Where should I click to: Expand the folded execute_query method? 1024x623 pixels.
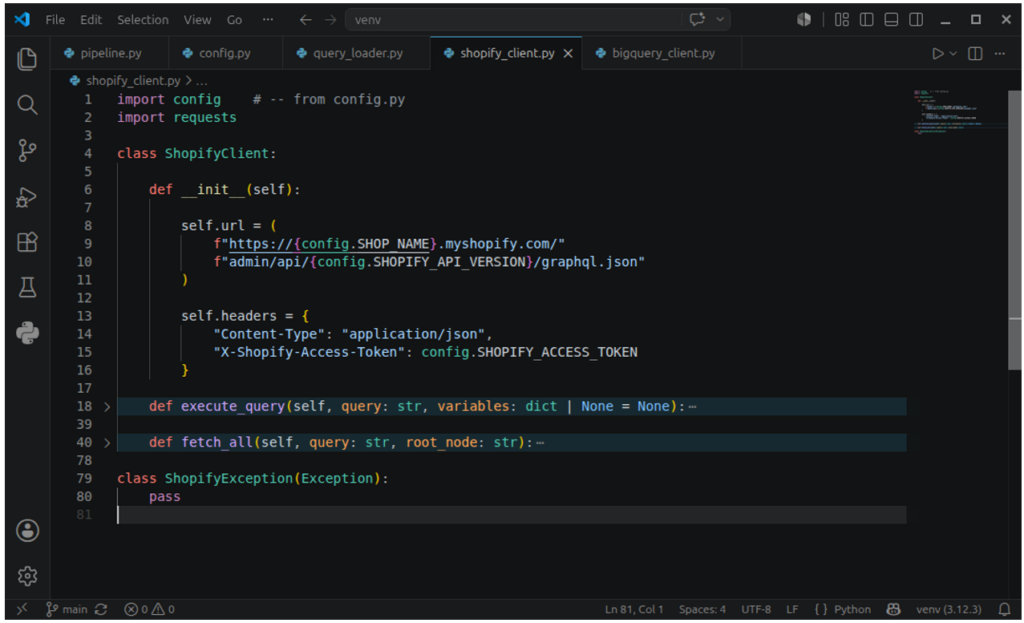107,407
